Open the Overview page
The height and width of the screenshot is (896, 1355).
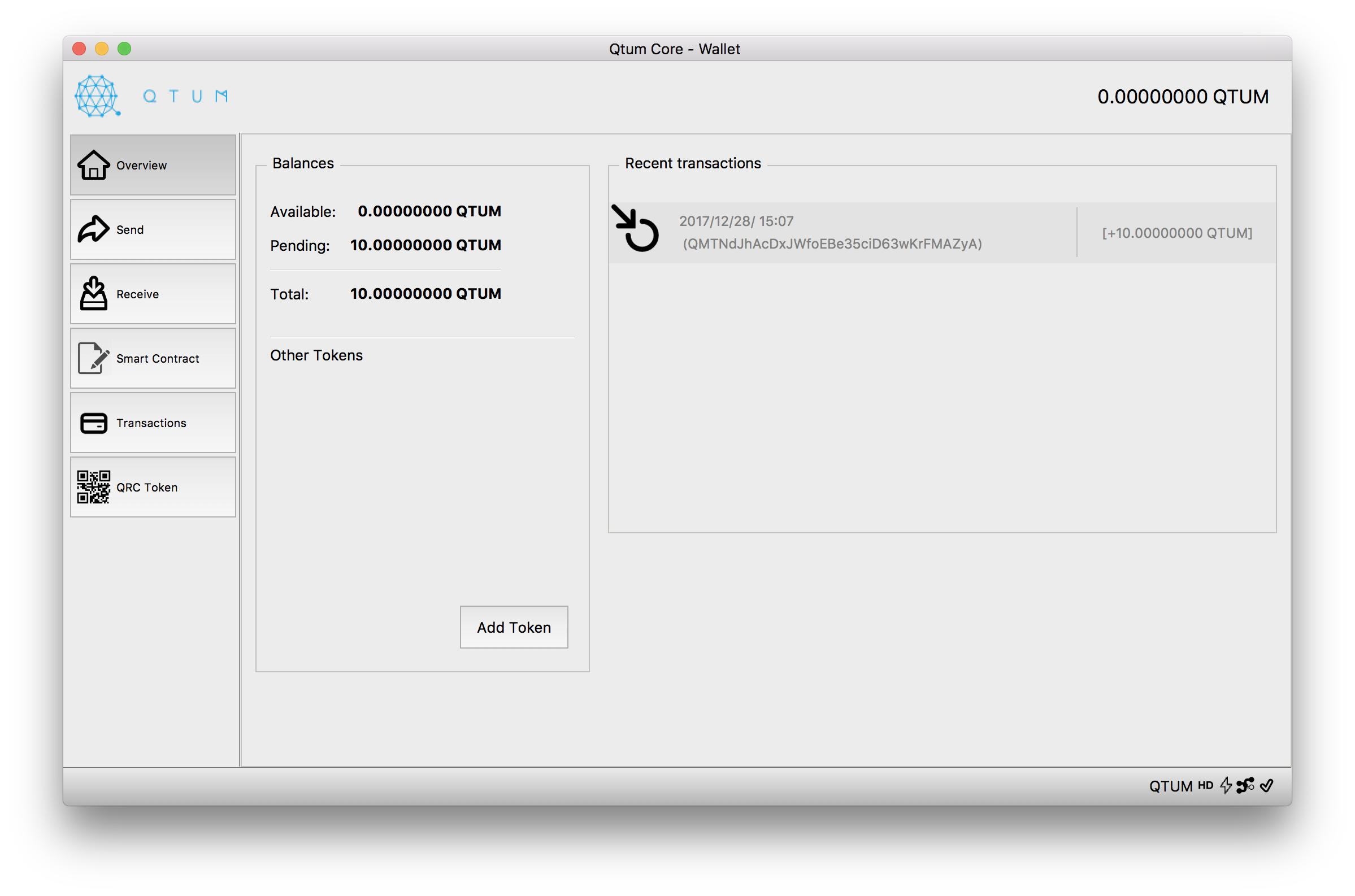point(153,165)
